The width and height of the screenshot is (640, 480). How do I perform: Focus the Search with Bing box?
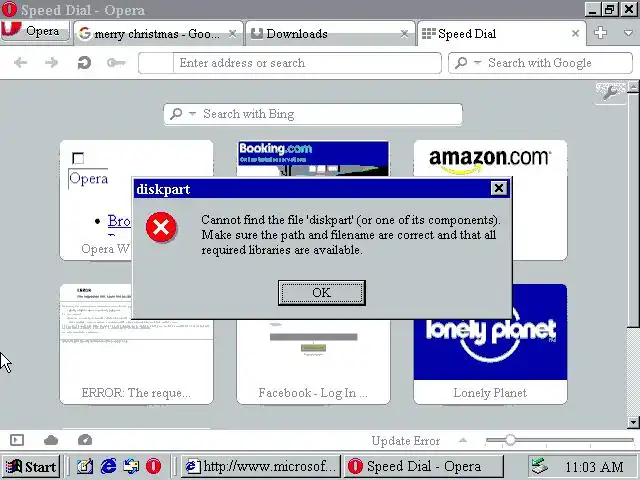coord(313,114)
